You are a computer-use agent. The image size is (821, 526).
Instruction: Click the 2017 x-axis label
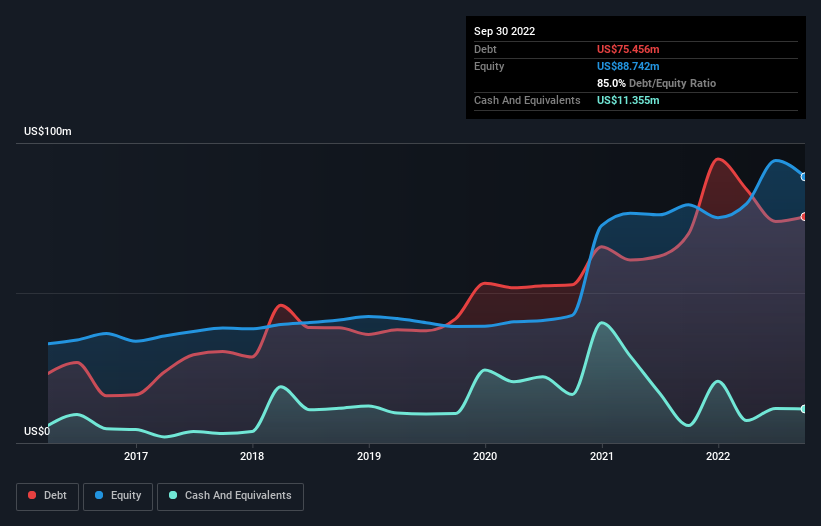coord(136,456)
